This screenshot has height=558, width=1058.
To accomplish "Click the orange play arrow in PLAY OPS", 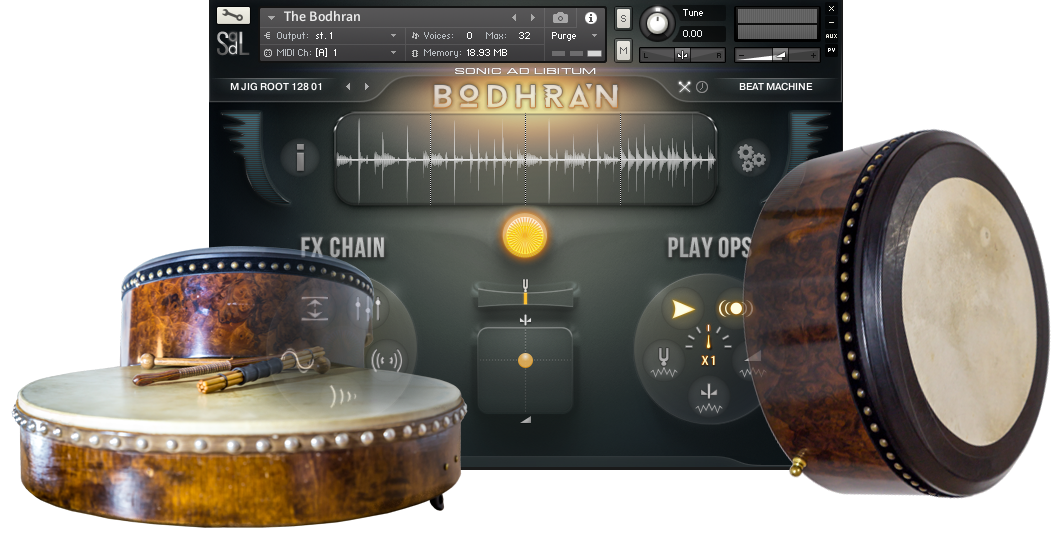I will pos(682,310).
